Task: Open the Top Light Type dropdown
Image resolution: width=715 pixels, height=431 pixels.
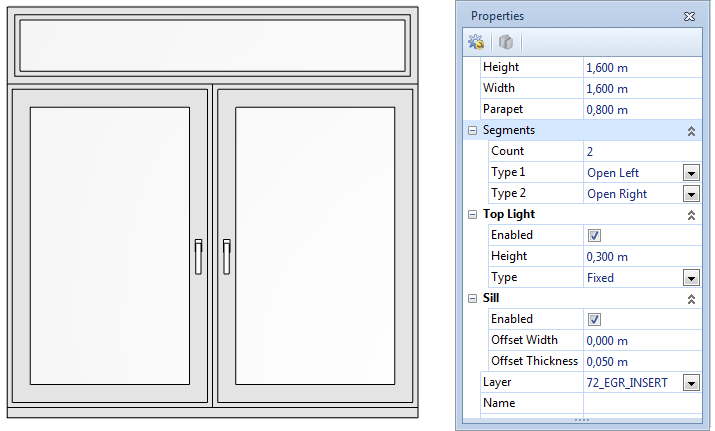Action: tap(690, 277)
